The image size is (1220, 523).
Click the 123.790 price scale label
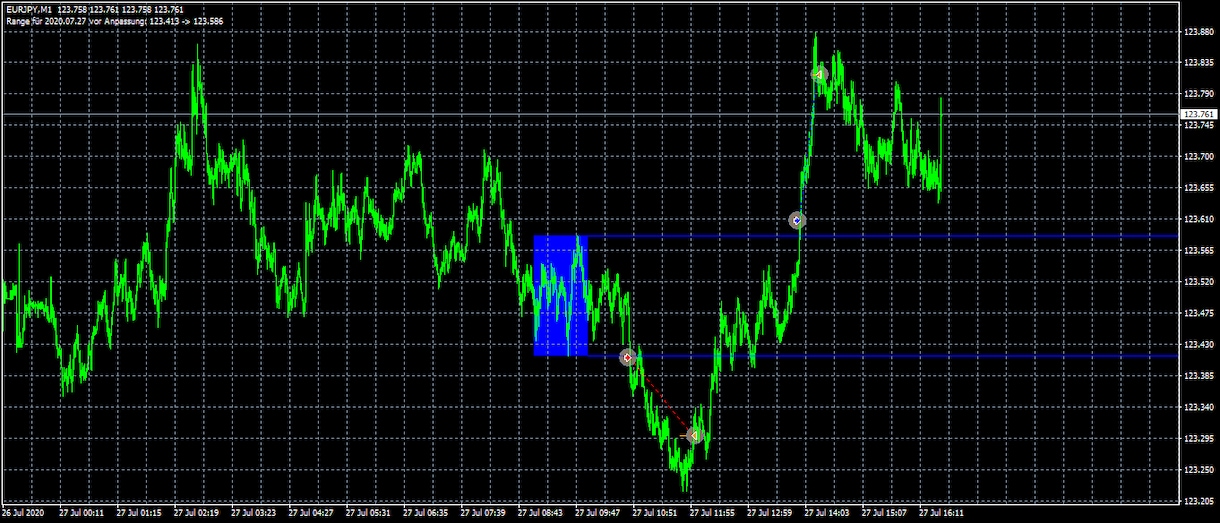point(1199,94)
